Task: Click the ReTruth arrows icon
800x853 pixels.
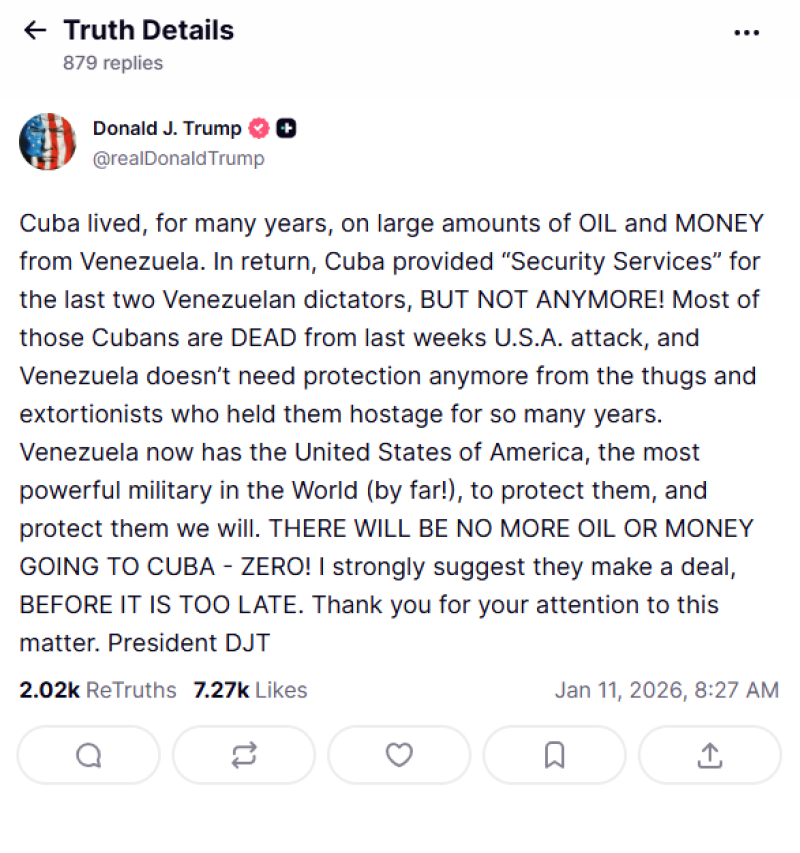Action: [x=244, y=755]
